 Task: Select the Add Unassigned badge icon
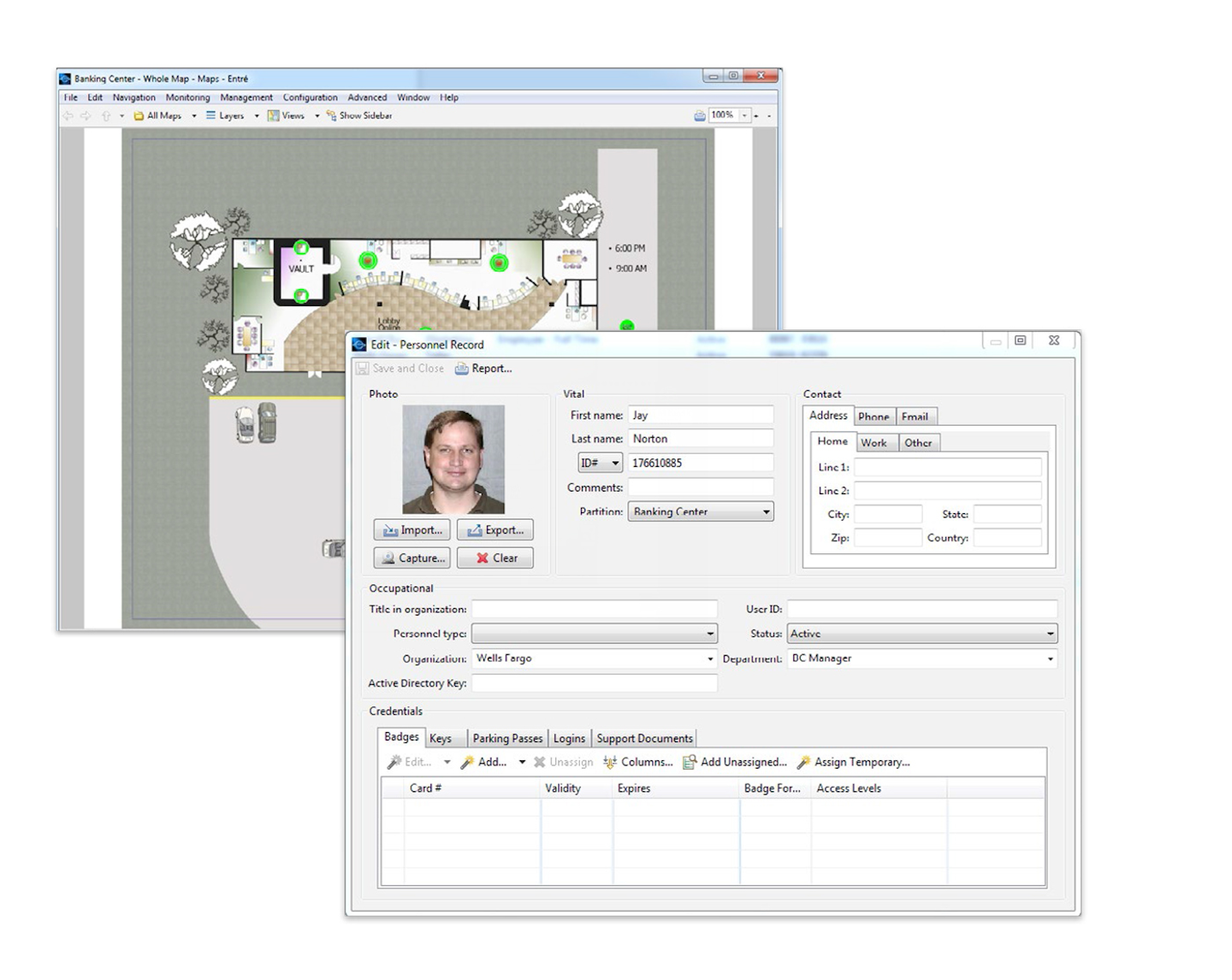tap(689, 762)
